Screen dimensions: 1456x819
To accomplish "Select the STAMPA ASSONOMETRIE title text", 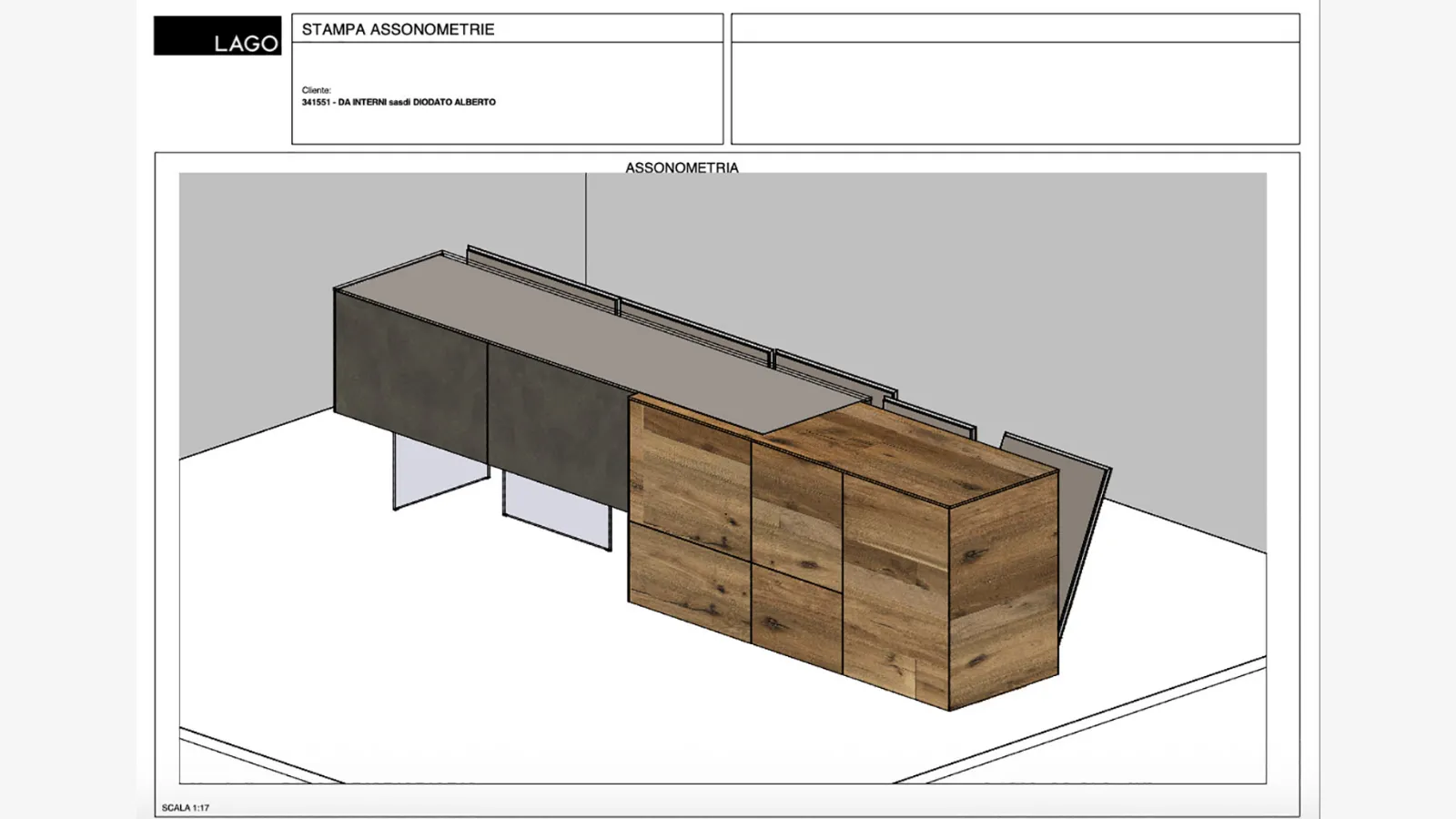I will (x=398, y=29).
